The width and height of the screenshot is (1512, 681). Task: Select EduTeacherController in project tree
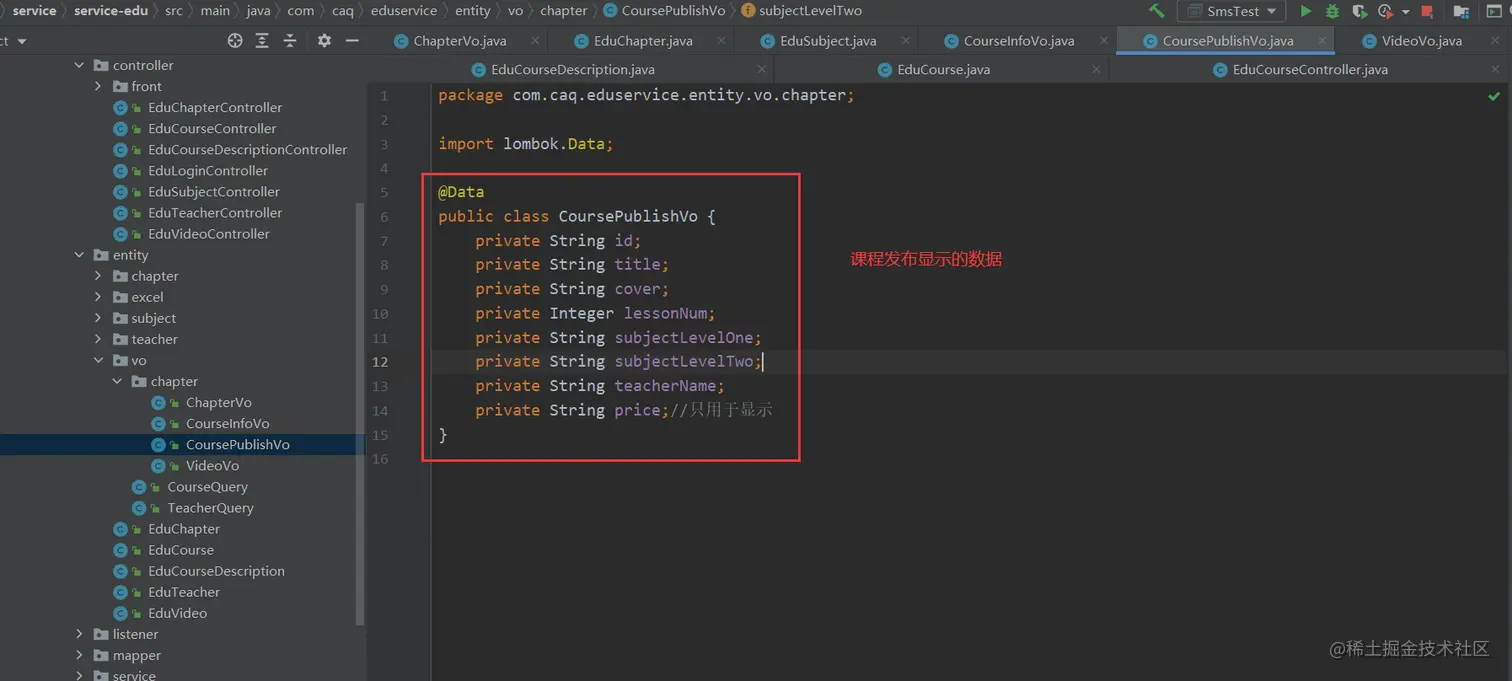(215, 212)
